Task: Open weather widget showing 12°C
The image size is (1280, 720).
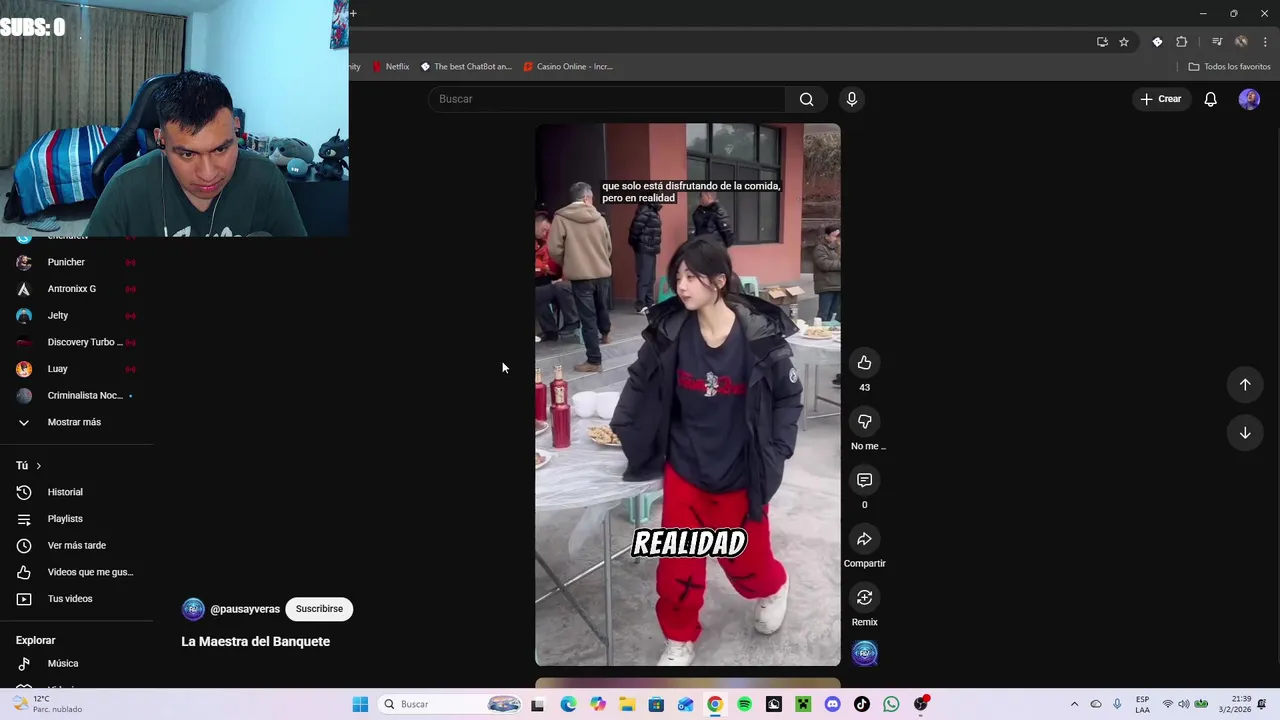Action: tap(45, 704)
